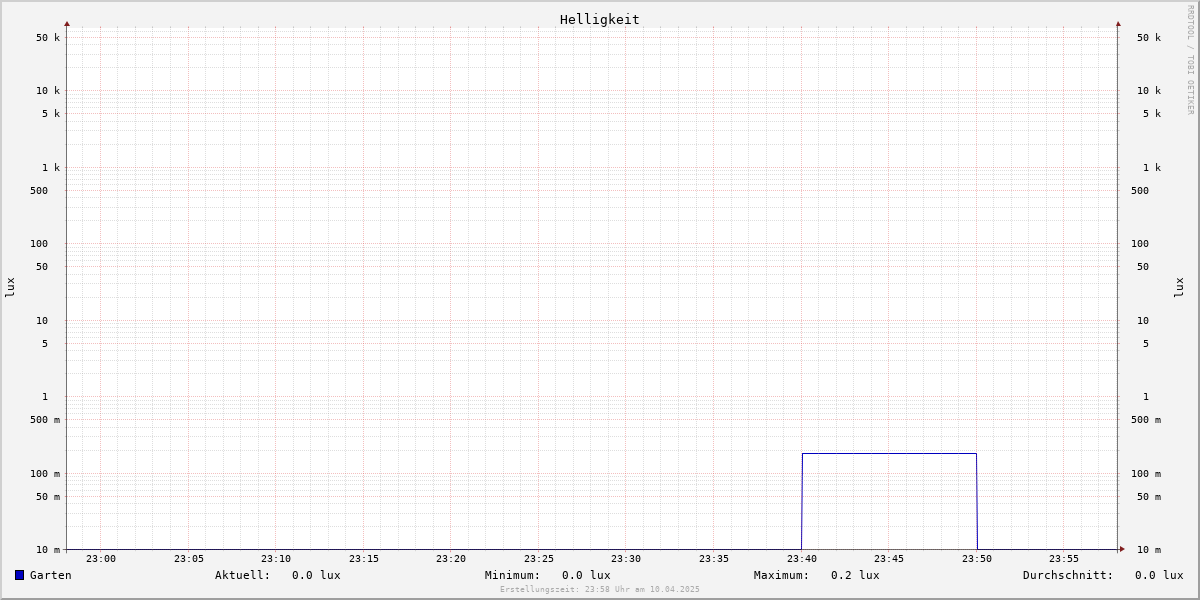Click the 23:55 time axis label
The image size is (1200, 600).
(x=1064, y=559)
